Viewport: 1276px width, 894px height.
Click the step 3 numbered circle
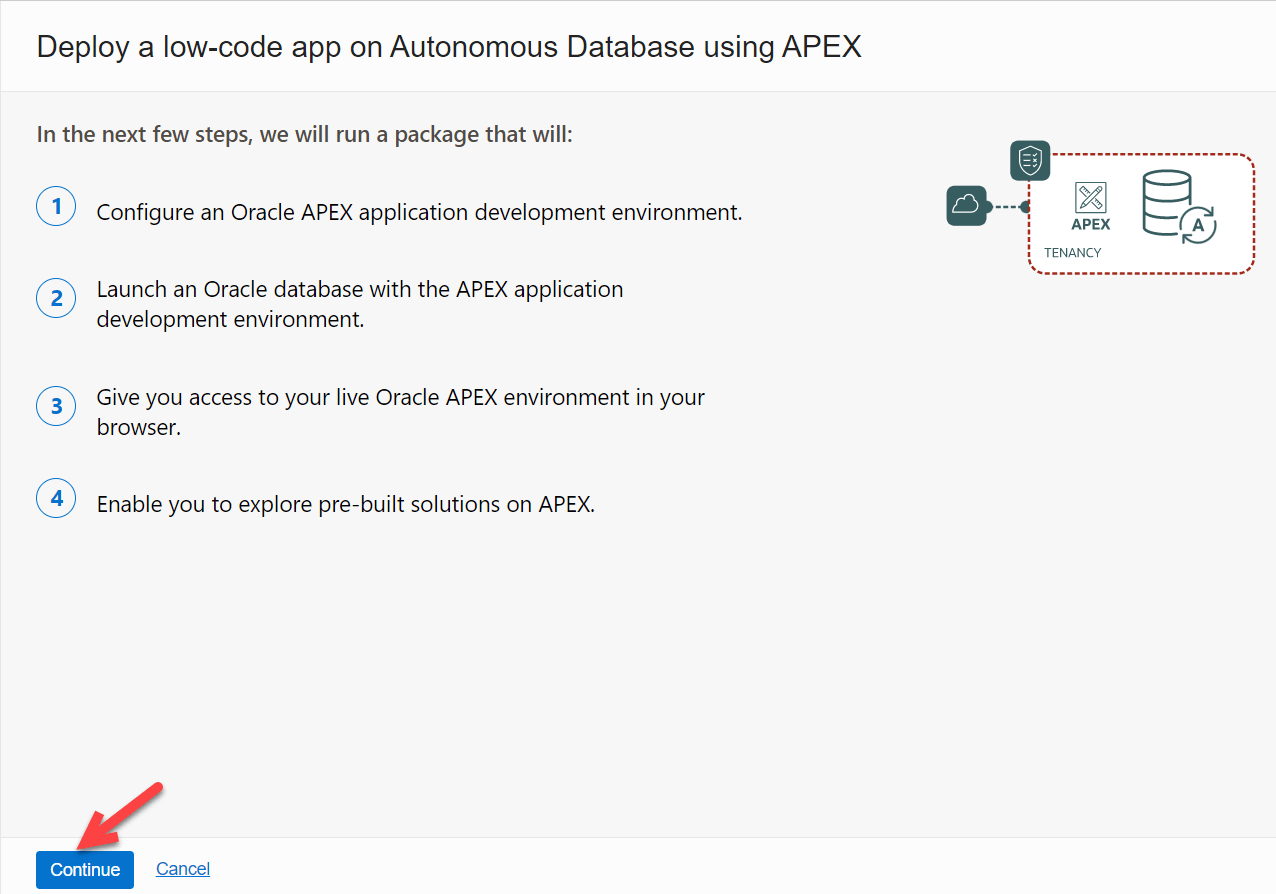click(56, 406)
